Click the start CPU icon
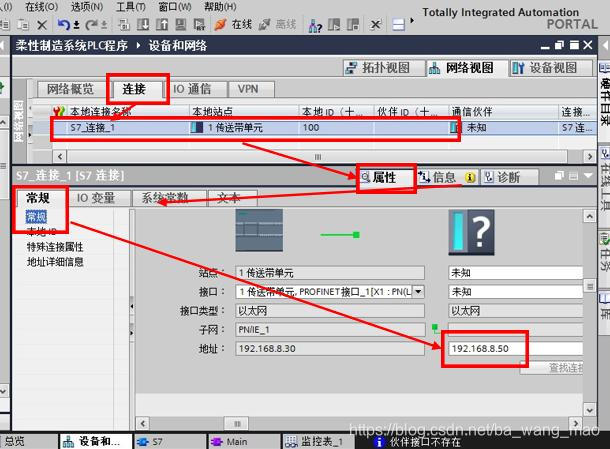Image resolution: width=610 pixels, height=449 pixels. (334, 25)
